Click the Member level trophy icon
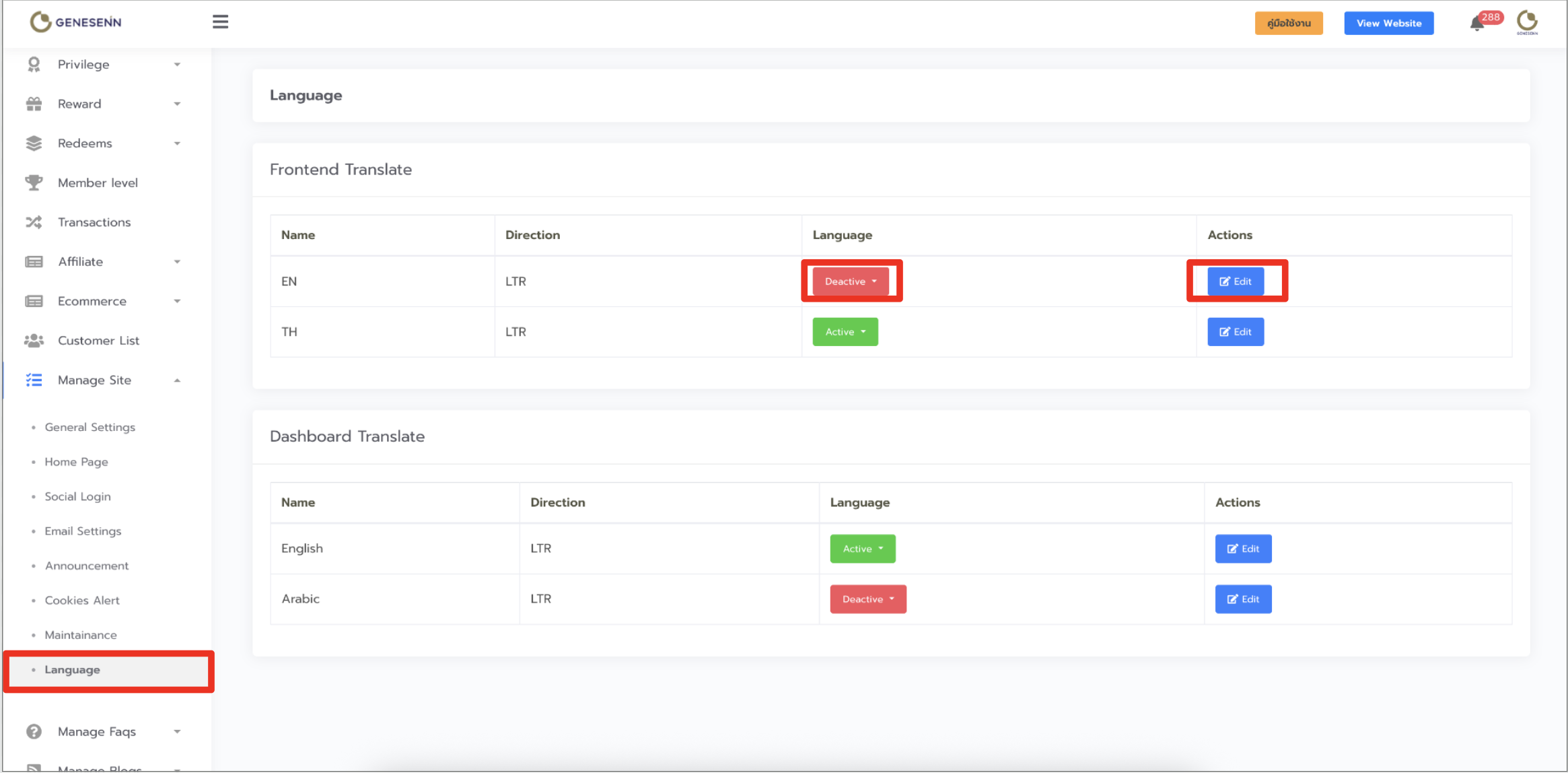This screenshot has height=773, width=1568. pyautogui.click(x=34, y=182)
